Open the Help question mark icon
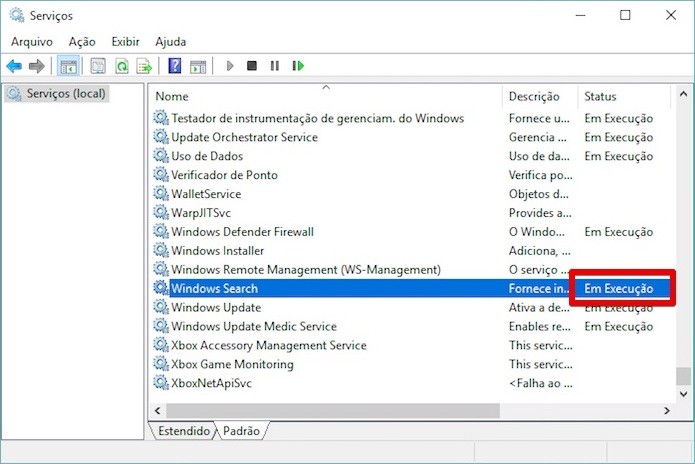The image size is (695, 464). click(x=175, y=66)
